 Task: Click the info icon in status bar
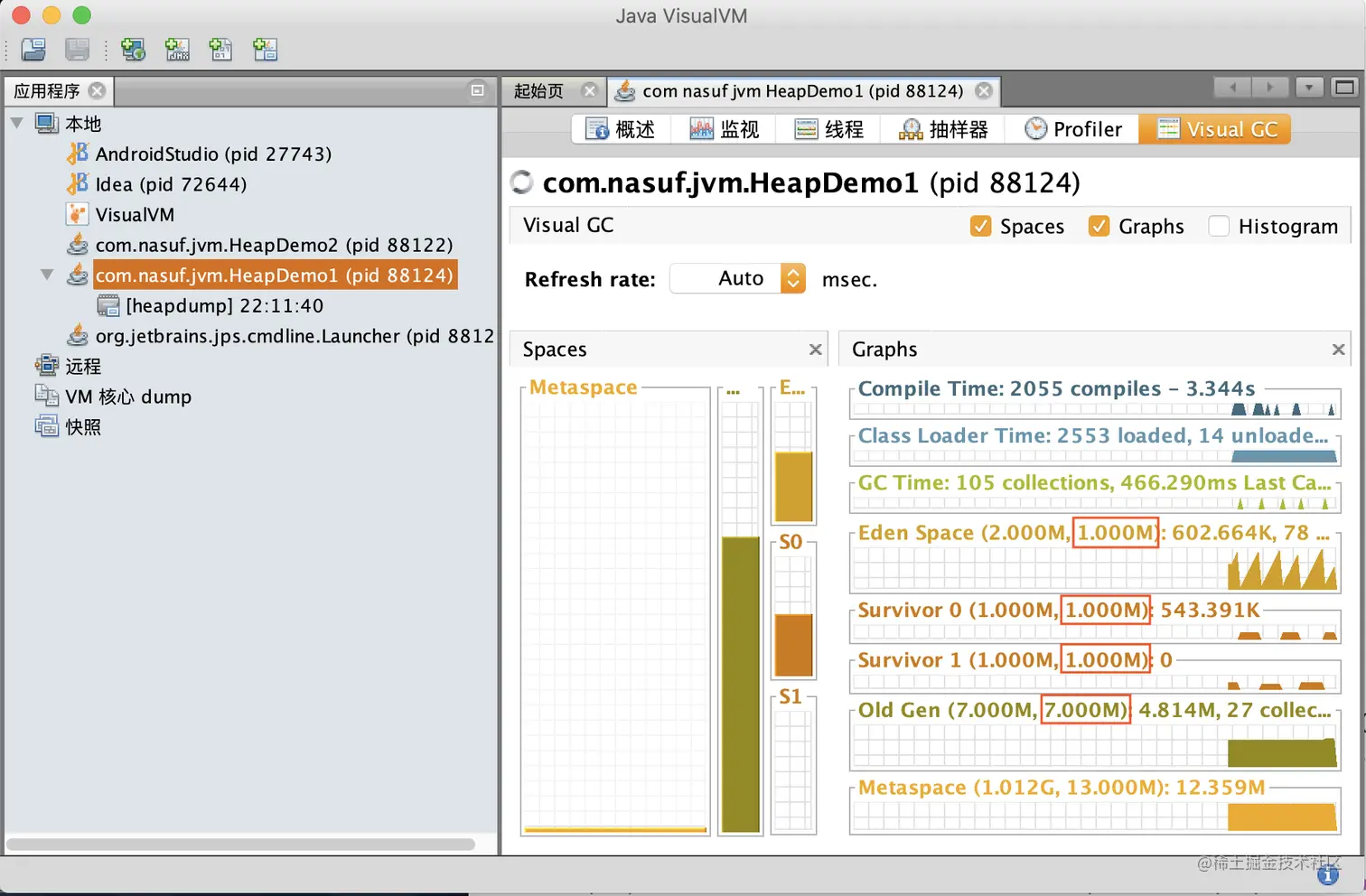tap(1327, 875)
